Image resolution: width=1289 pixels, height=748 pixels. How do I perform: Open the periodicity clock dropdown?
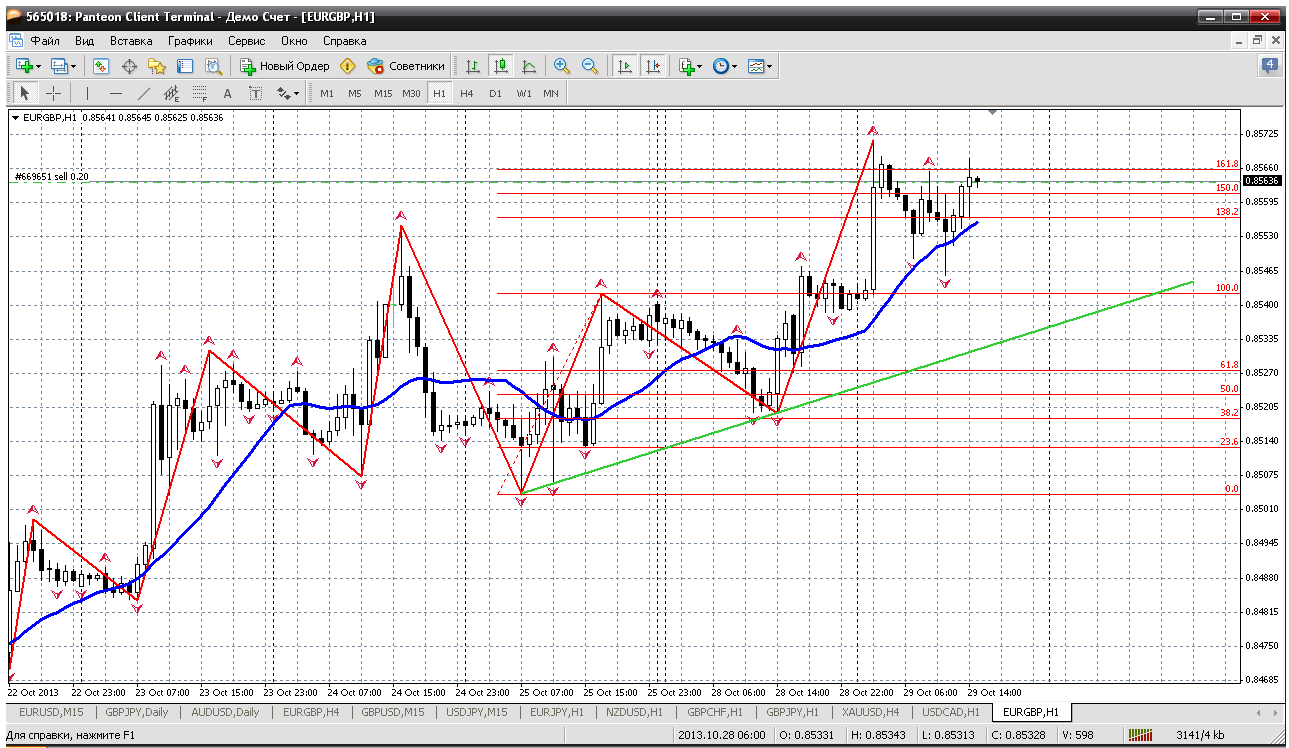[x=734, y=66]
